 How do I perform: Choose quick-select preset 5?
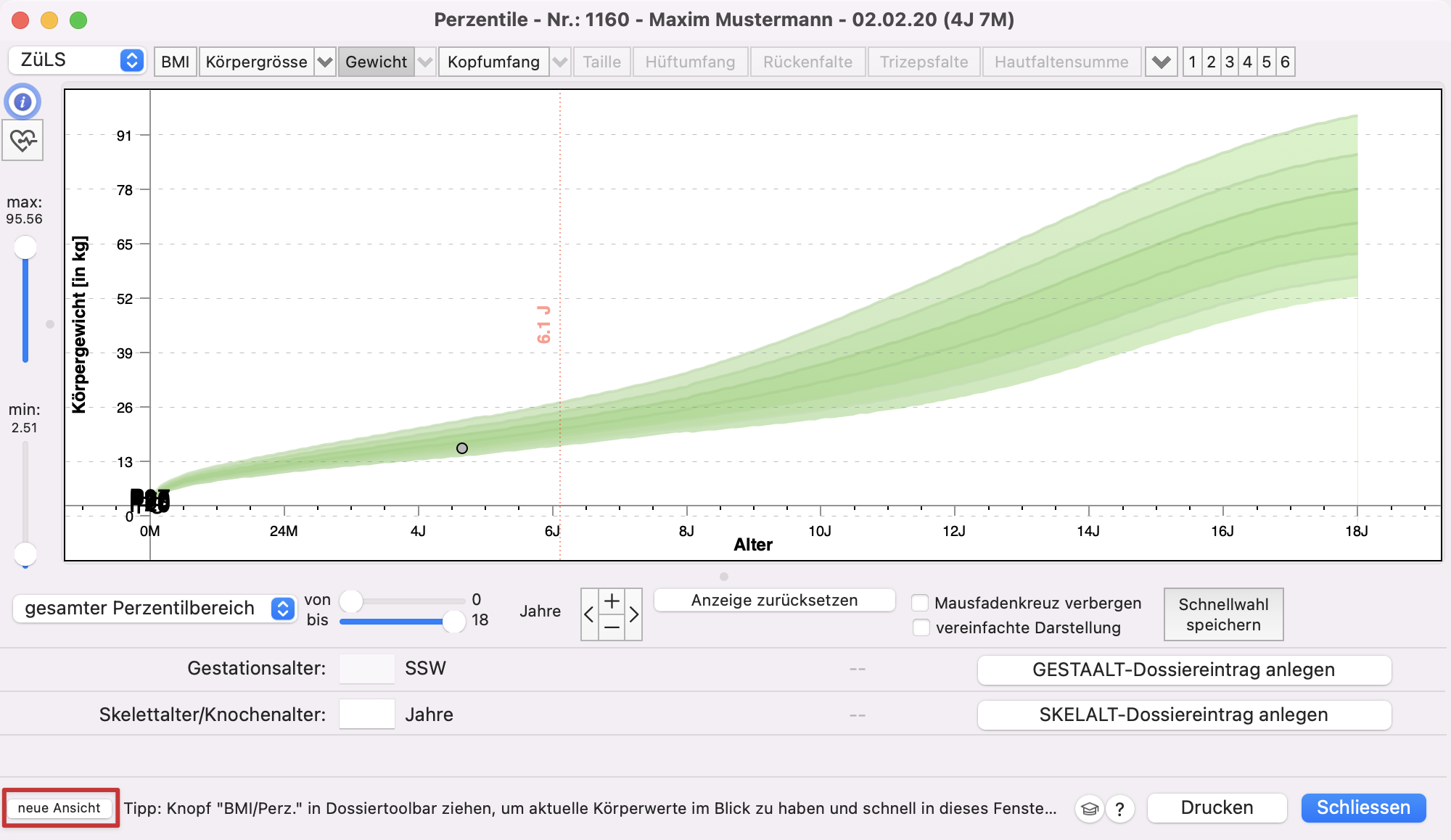pos(1266,62)
